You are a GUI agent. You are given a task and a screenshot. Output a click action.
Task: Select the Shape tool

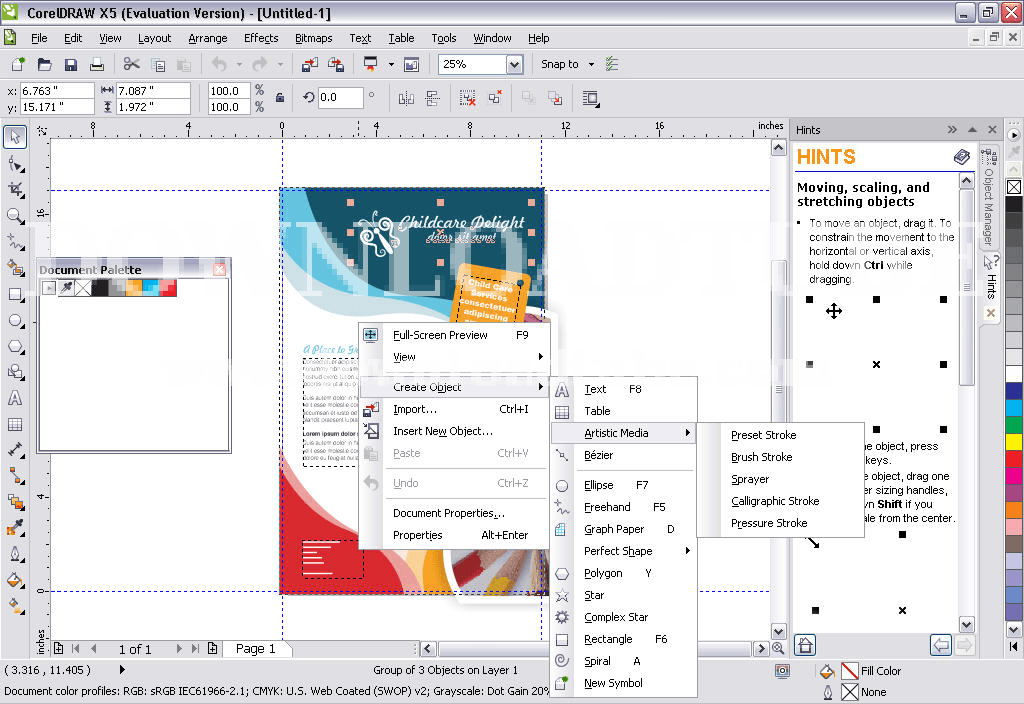click(14, 163)
